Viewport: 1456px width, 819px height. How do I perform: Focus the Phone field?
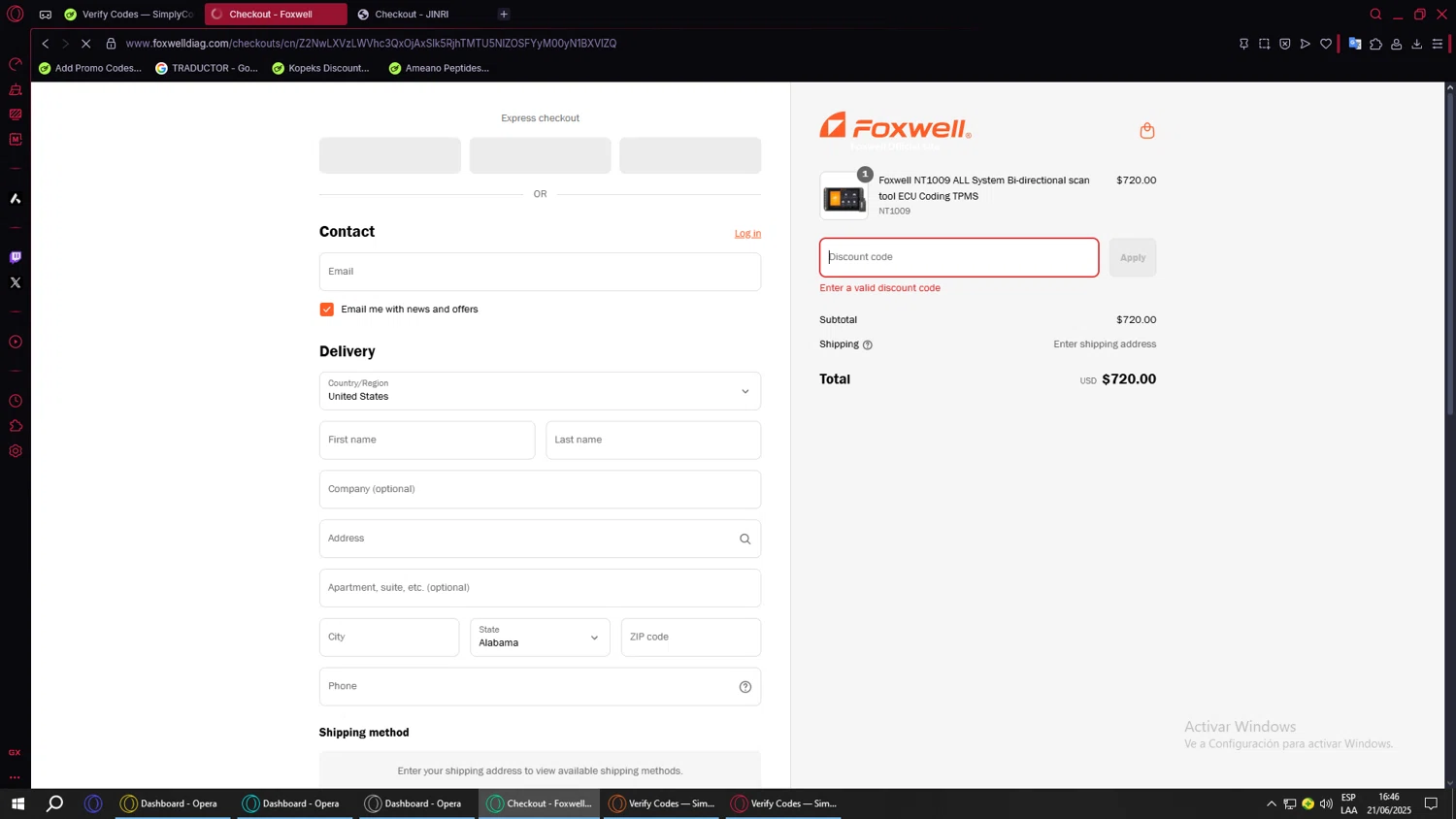[x=540, y=687]
